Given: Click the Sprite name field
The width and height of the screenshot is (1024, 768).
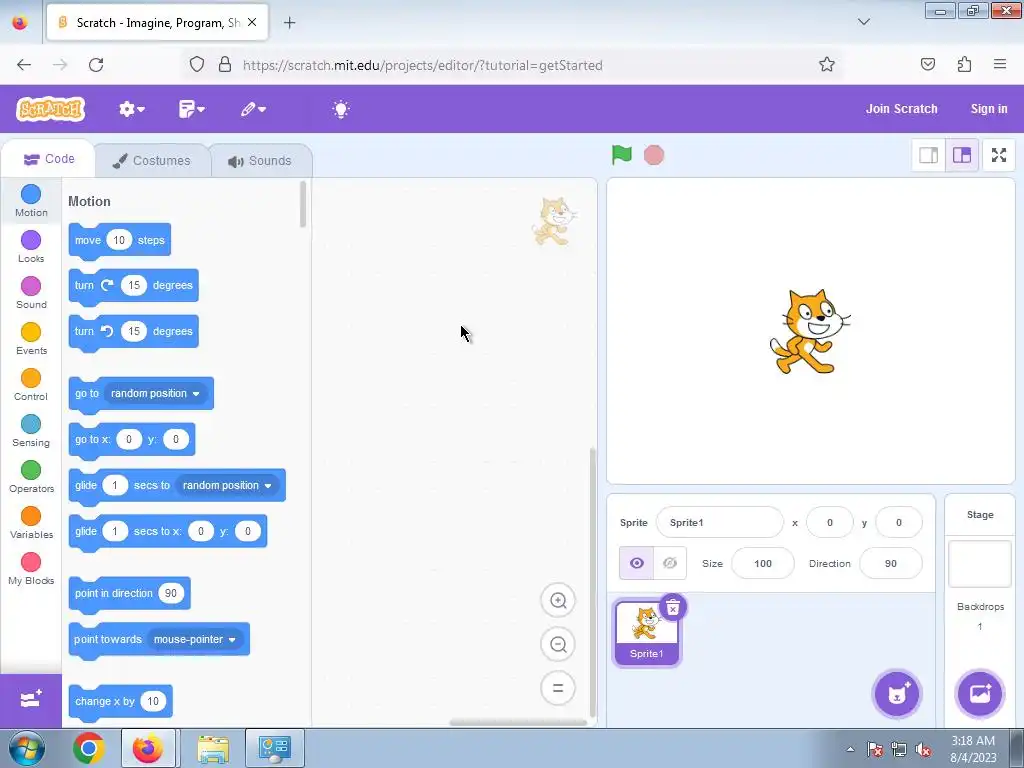Looking at the screenshot, I should pos(719,522).
